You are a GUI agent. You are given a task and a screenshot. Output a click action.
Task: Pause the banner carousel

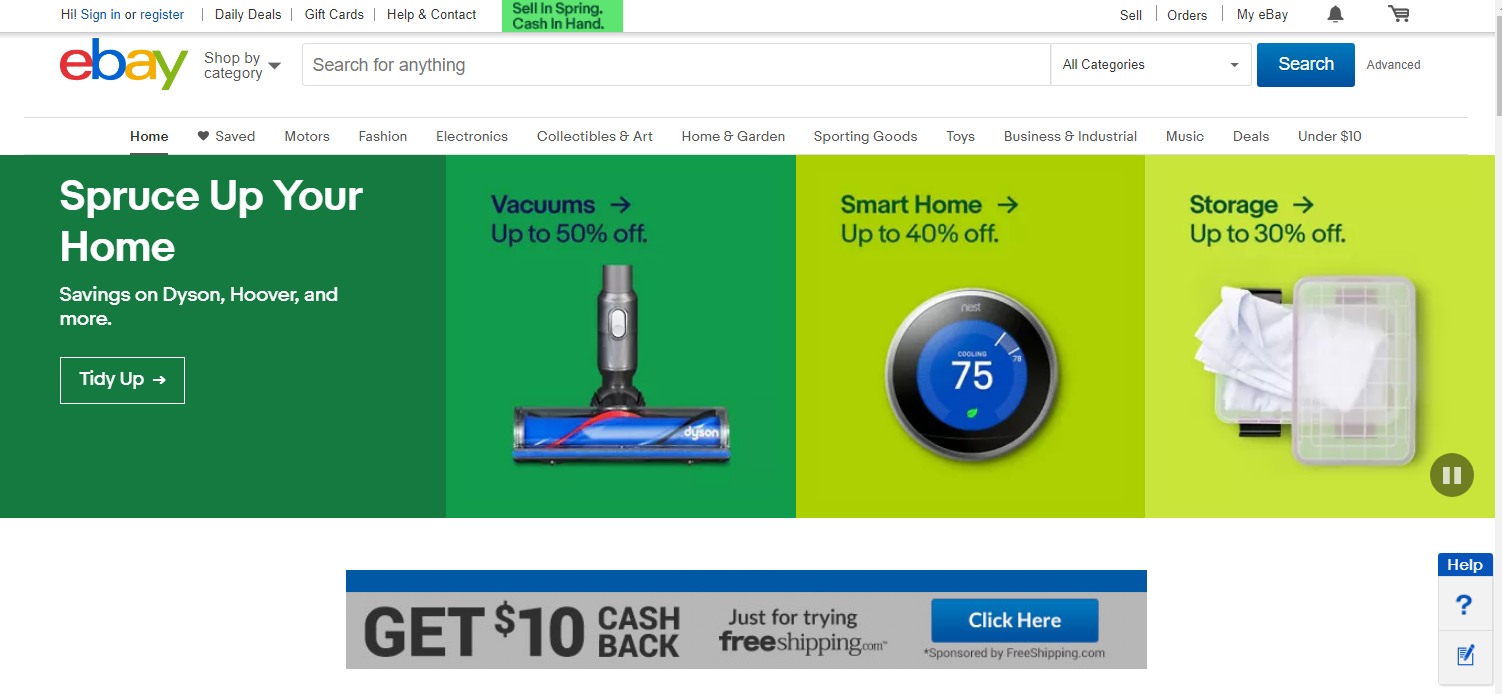(1452, 475)
